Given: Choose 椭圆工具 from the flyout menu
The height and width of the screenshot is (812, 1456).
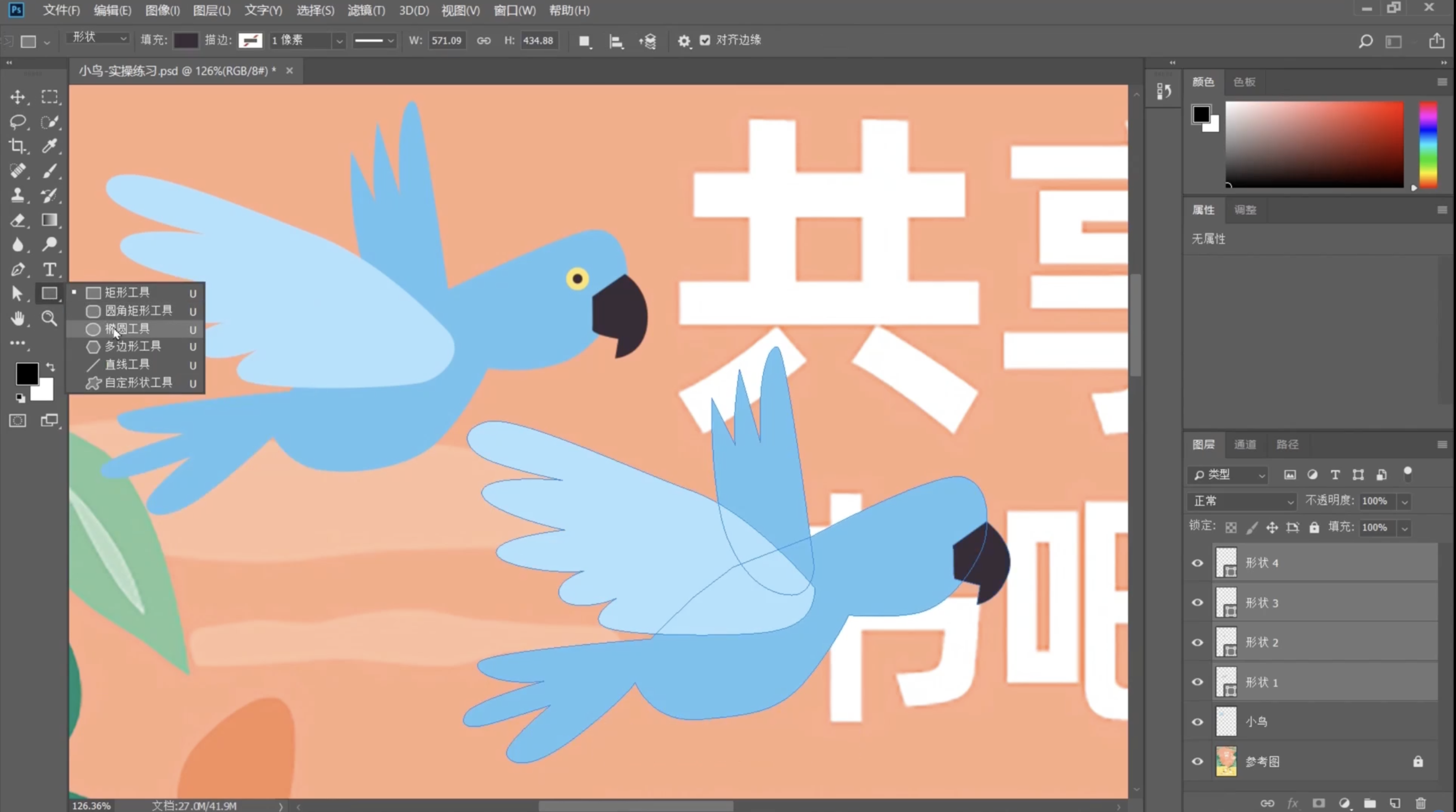Looking at the screenshot, I should [x=127, y=328].
